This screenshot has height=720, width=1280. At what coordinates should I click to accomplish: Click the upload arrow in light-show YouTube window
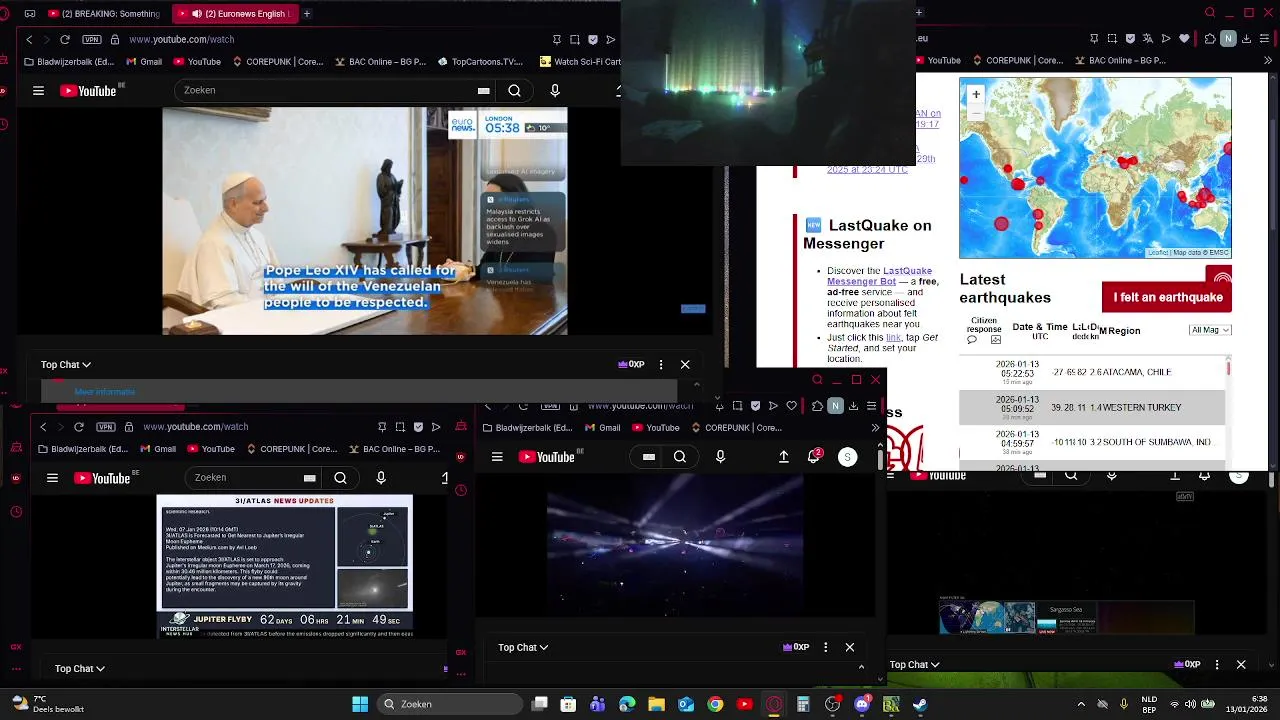(x=784, y=457)
